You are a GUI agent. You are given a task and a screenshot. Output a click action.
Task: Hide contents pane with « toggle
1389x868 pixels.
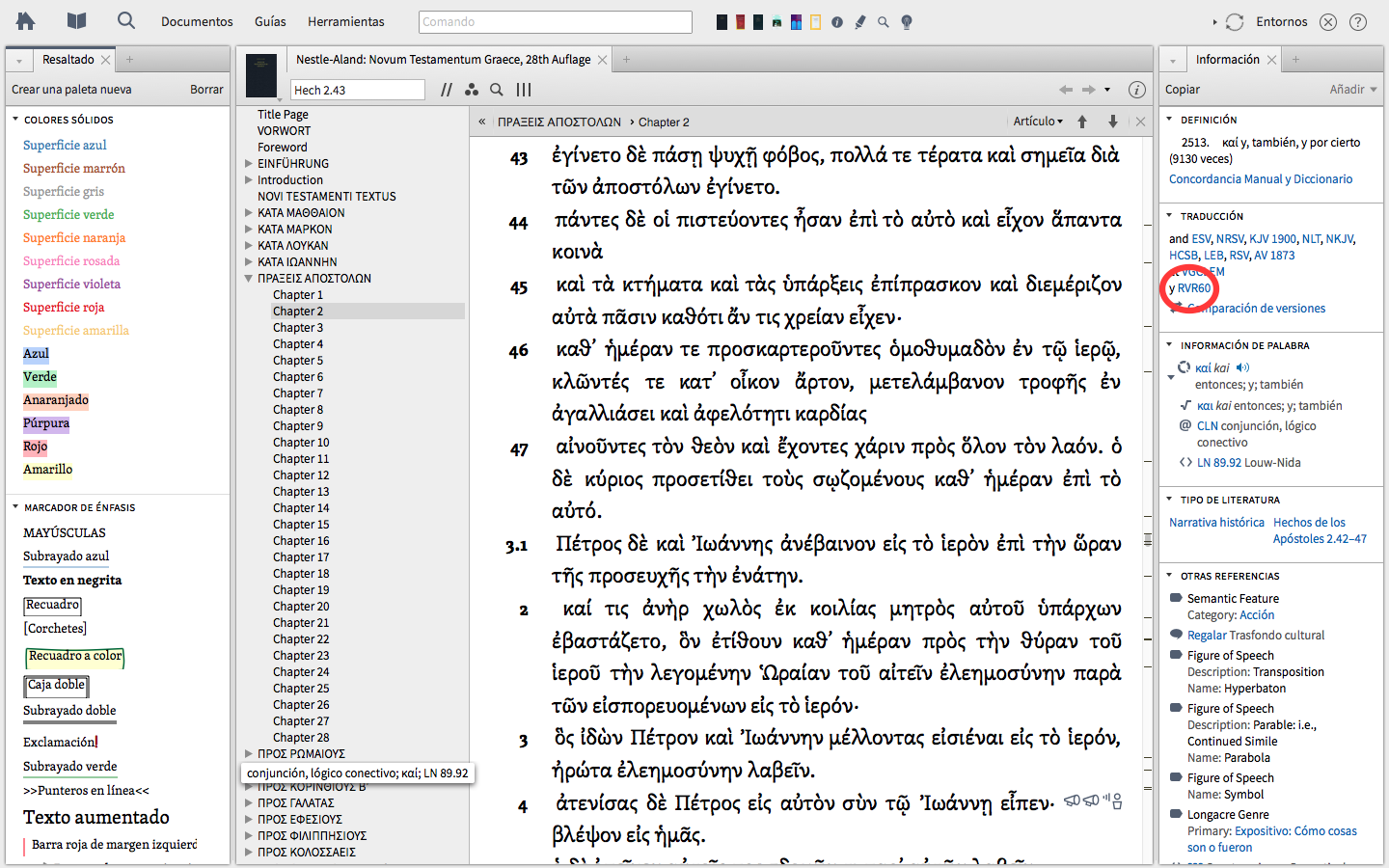click(482, 122)
